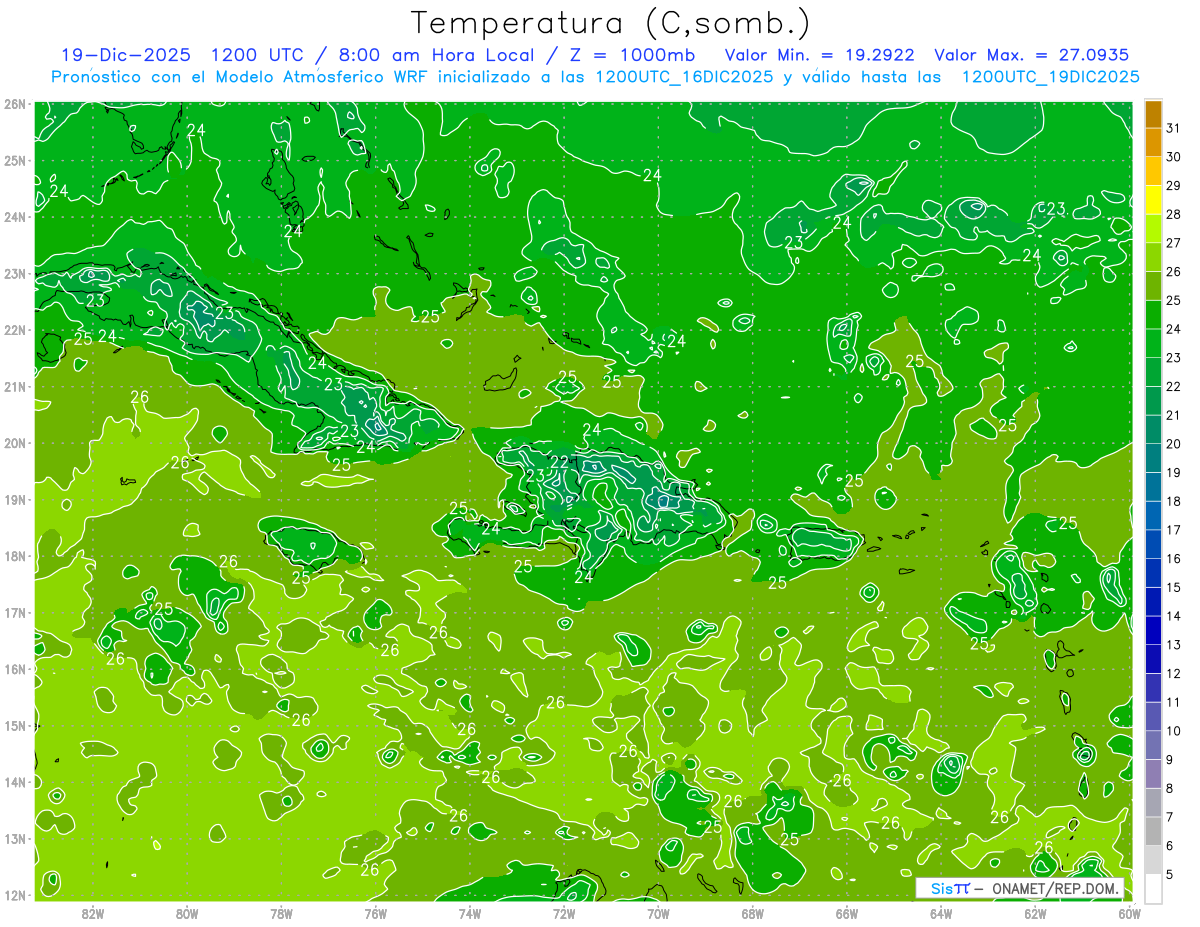Image resolution: width=1200 pixels, height=927 pixels.
Task: Click the "Temperatura (C,somb.)" map title
Action: (x=611, y=22)
